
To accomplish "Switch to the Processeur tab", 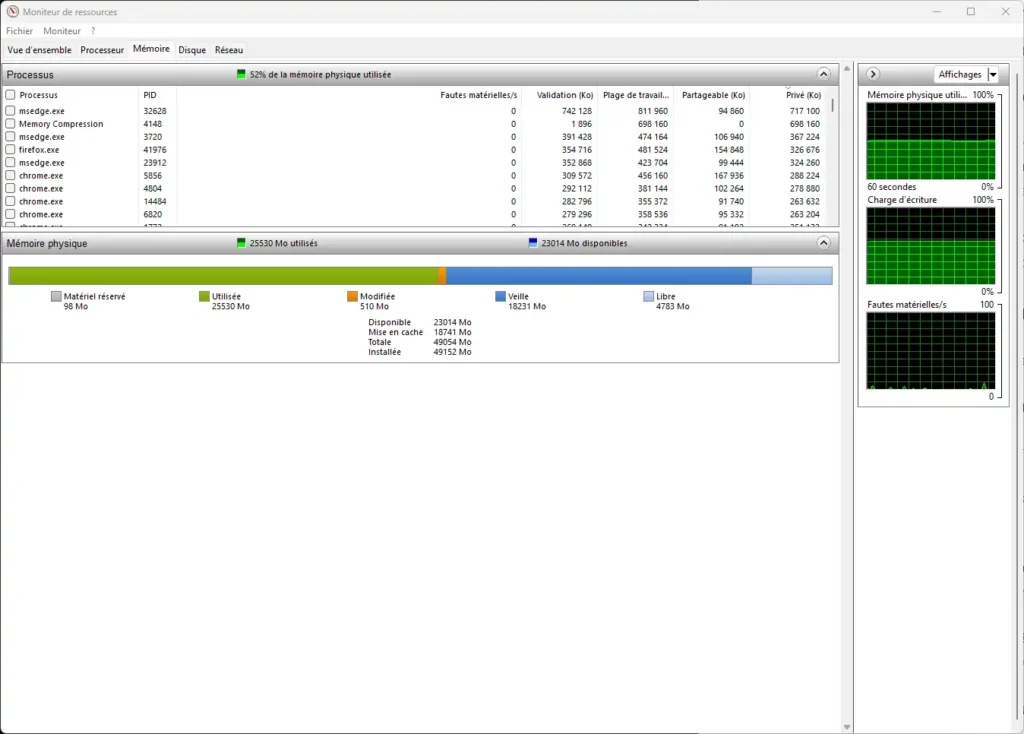I will click(x=102, y=50).
